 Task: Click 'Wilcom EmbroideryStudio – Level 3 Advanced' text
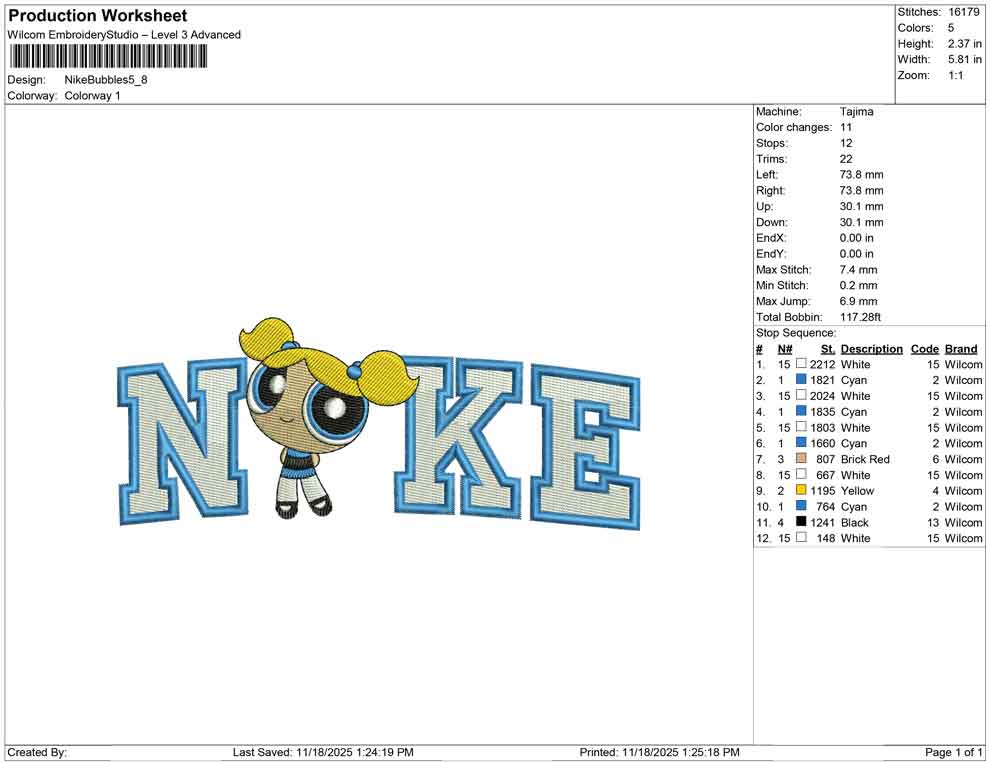tap(124, 35)
